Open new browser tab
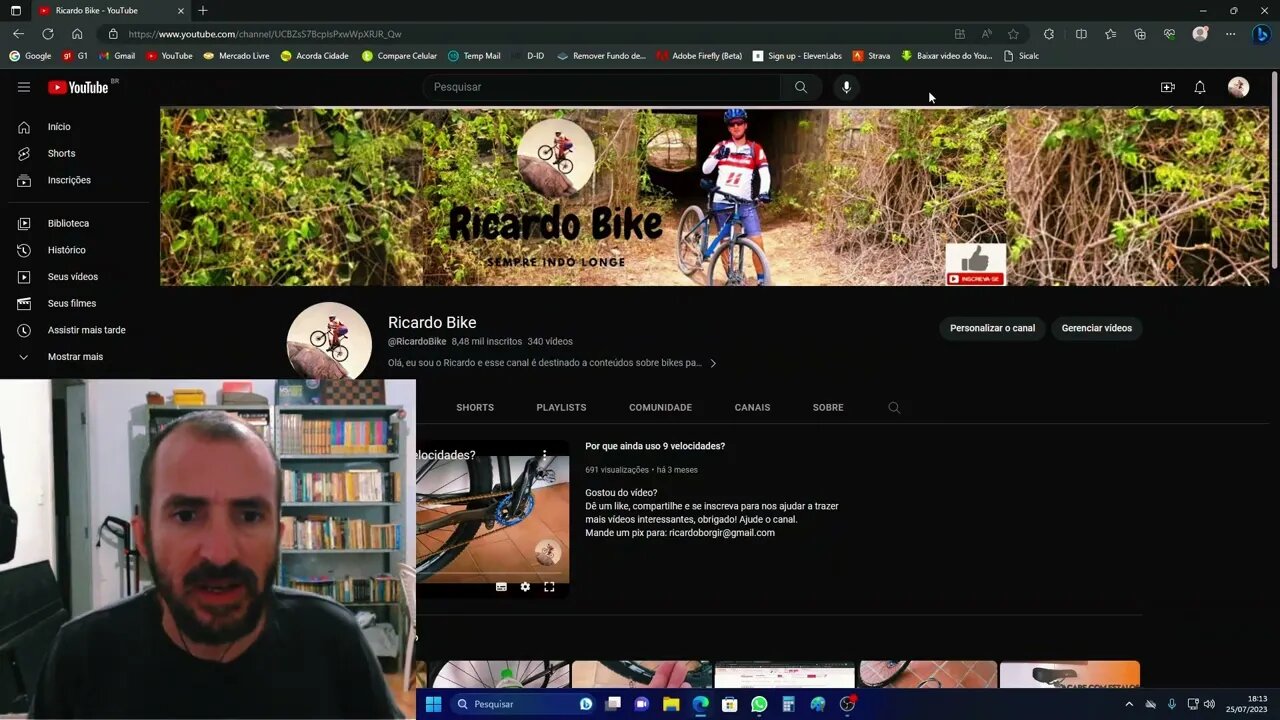 [203, 10]
